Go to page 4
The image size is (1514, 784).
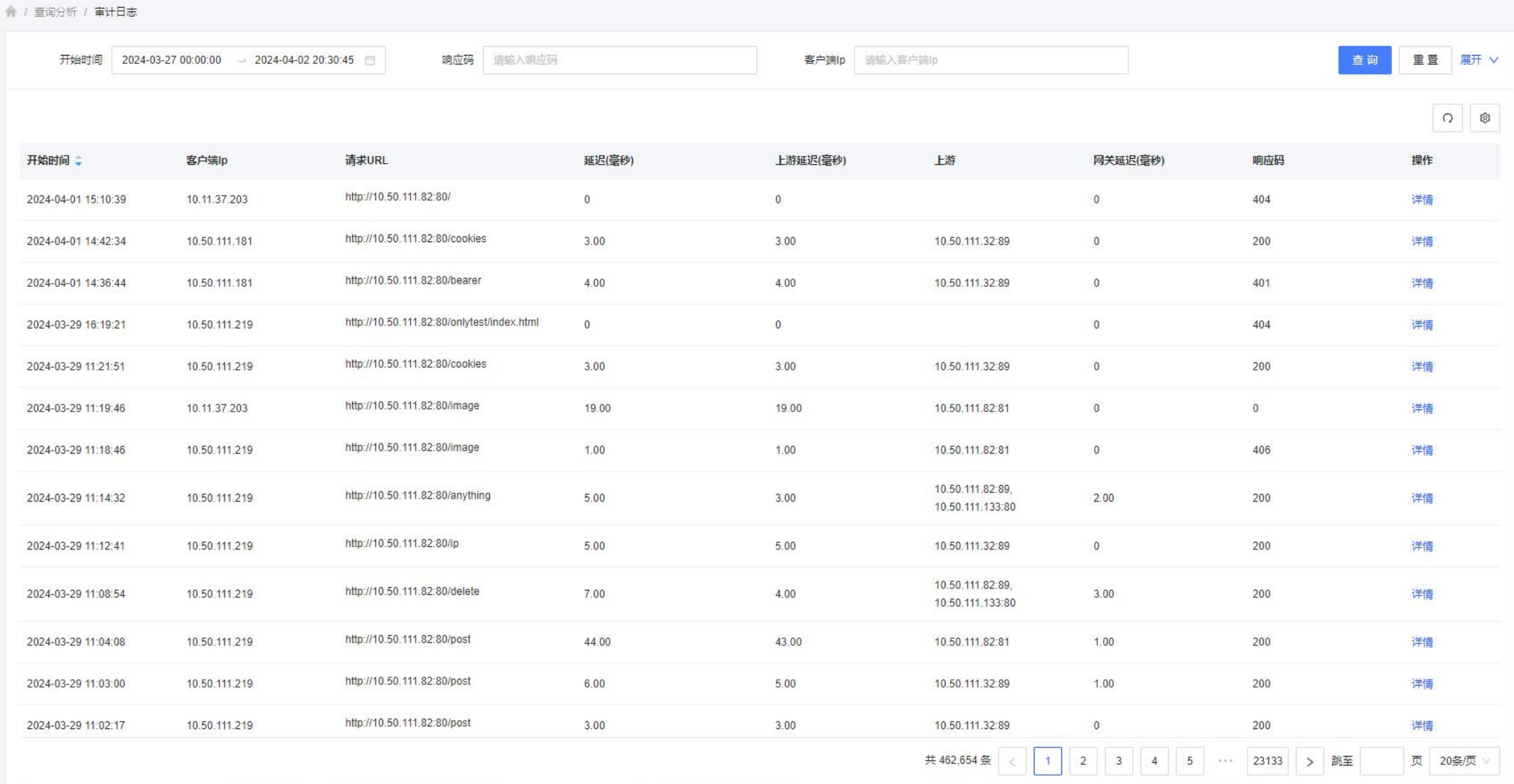1154,761
